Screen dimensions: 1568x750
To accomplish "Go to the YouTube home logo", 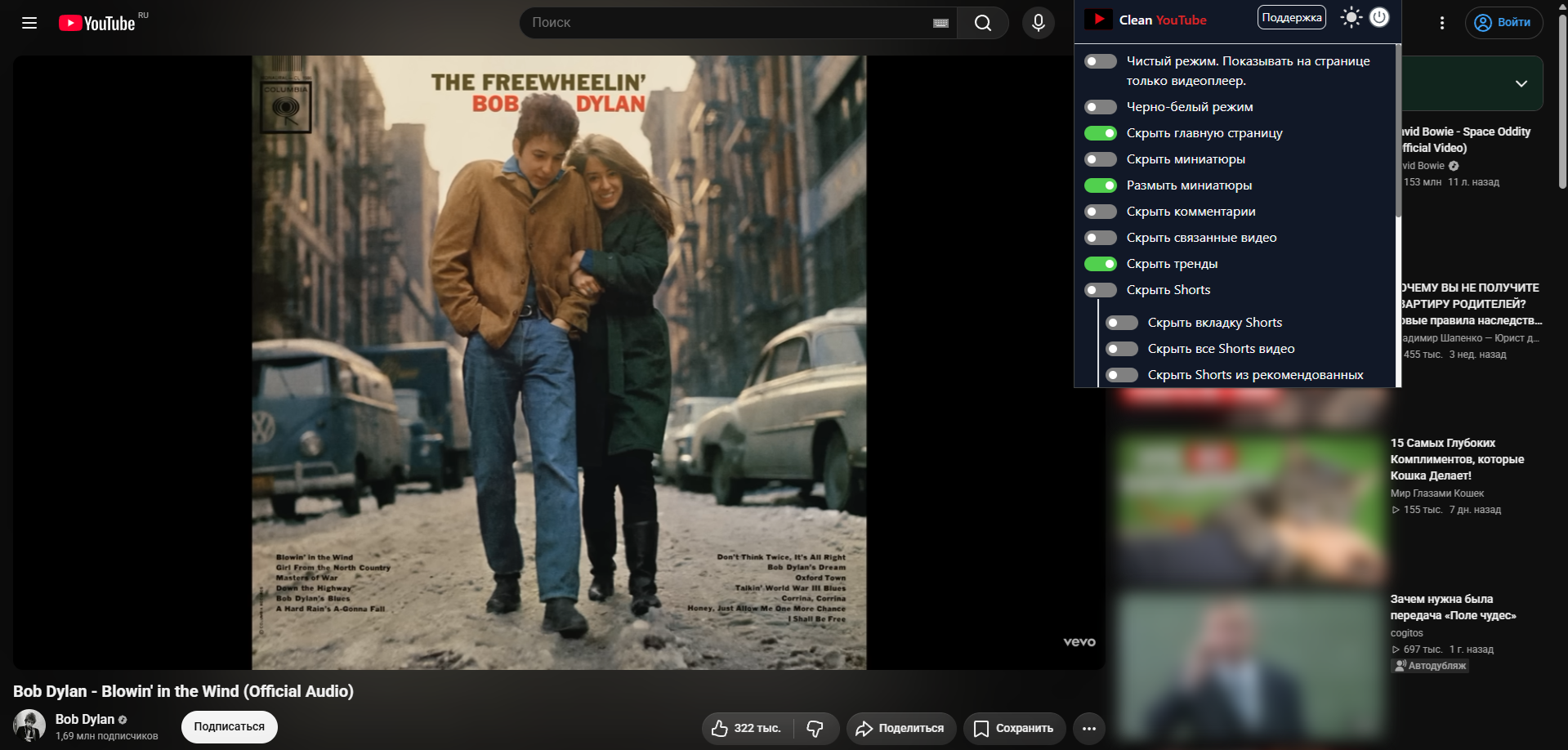I will pyautogui.click(x=97, y=23).
